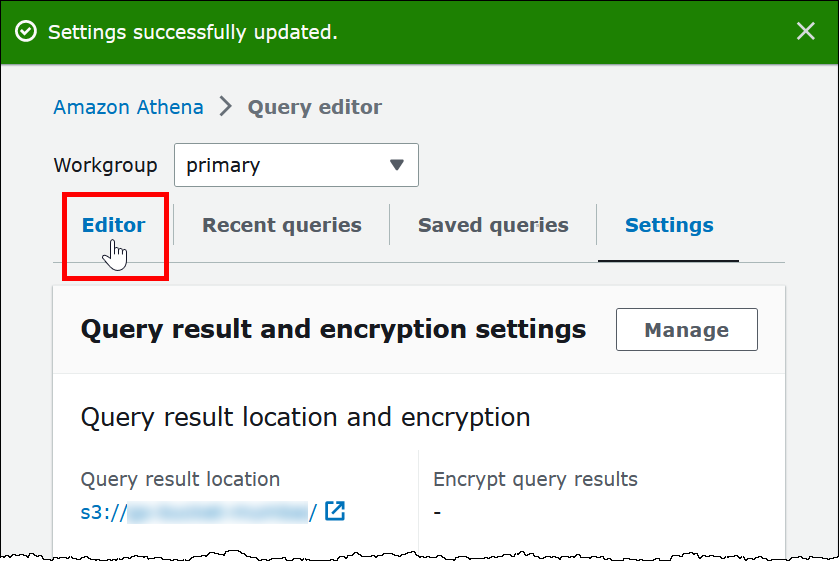Open the Workgroup primary dropdown

tap(296, 165)
